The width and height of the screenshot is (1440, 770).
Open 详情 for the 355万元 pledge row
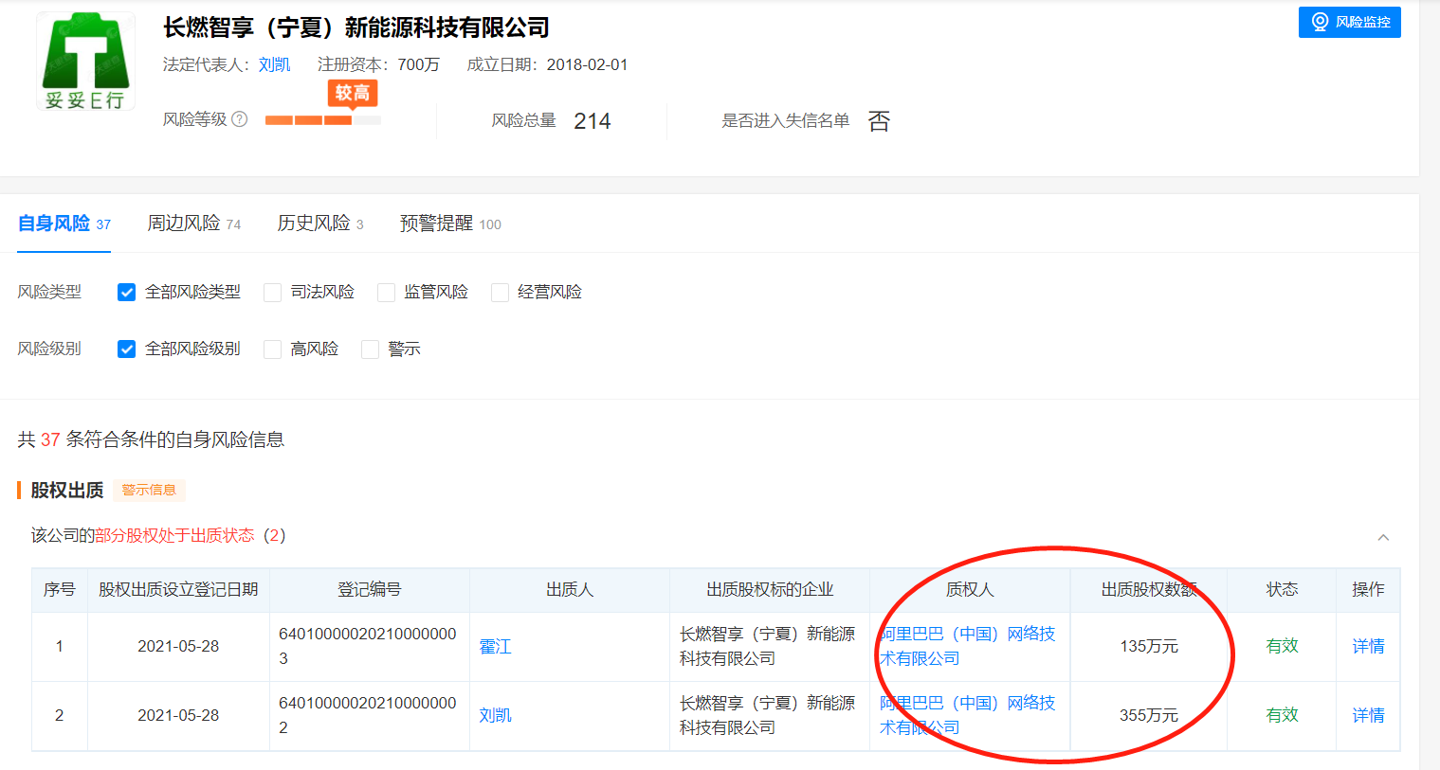coord(1368,715)
